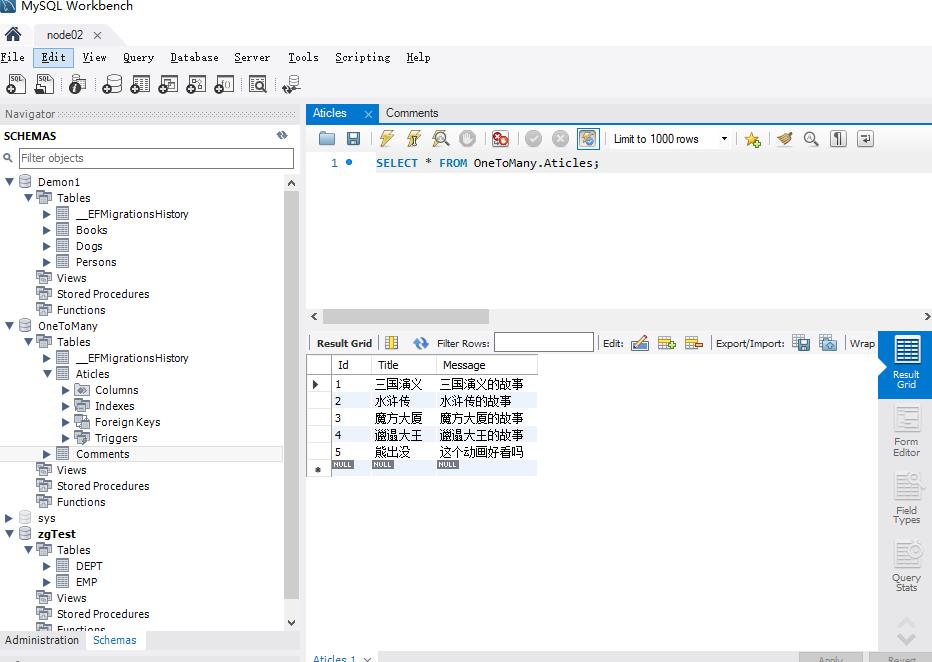The height and width of the screenshot is (662, 932).
Task: Search table data icon in toolbar
Action: point(257,84)
